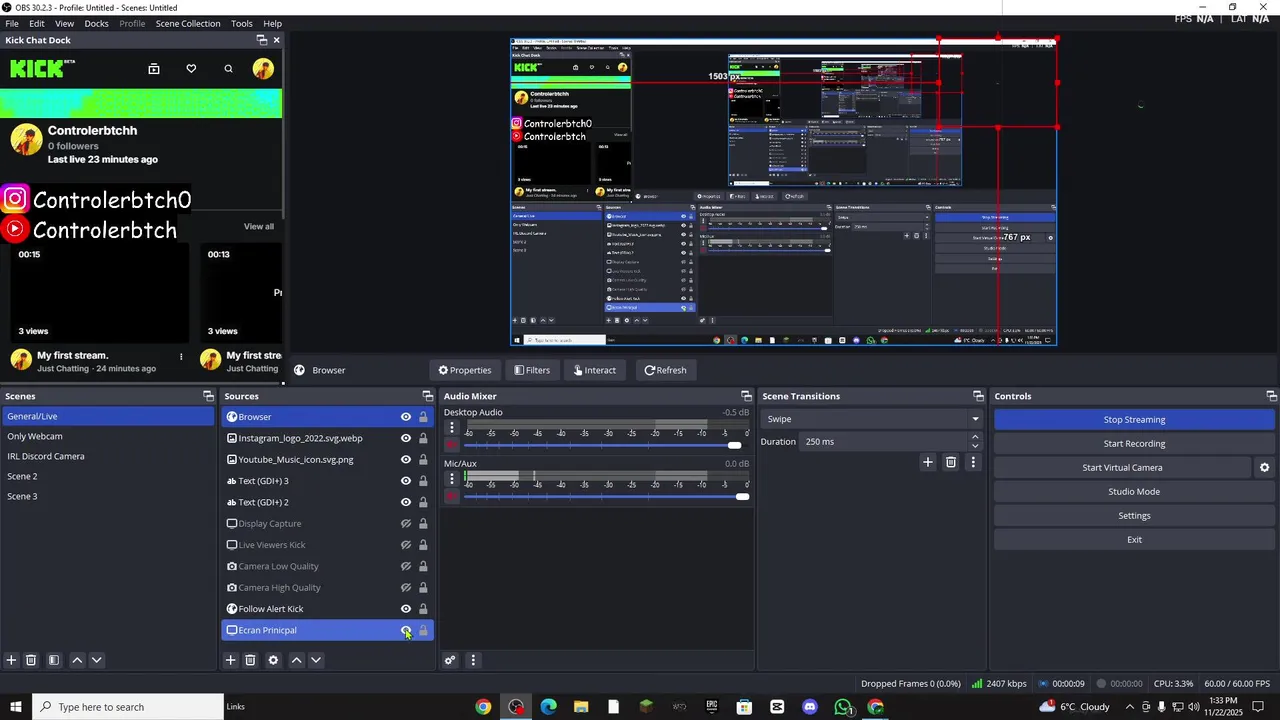Float the Audio Mixer dock panel
Image resolution: width=1280 pixels, height=720 pixels.
[746, 396]
